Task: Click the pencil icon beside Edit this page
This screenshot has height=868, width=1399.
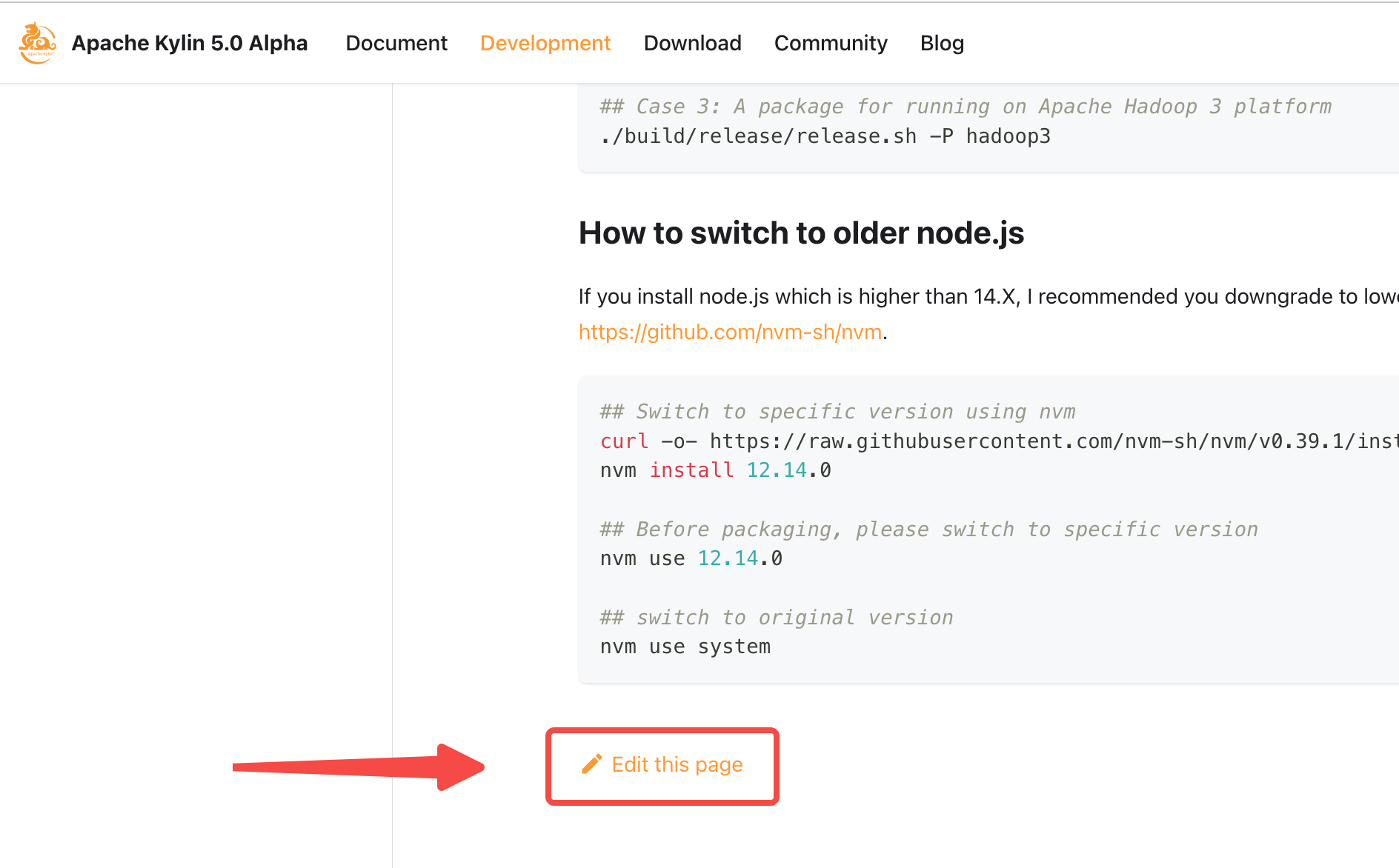Action: [591, 764]
